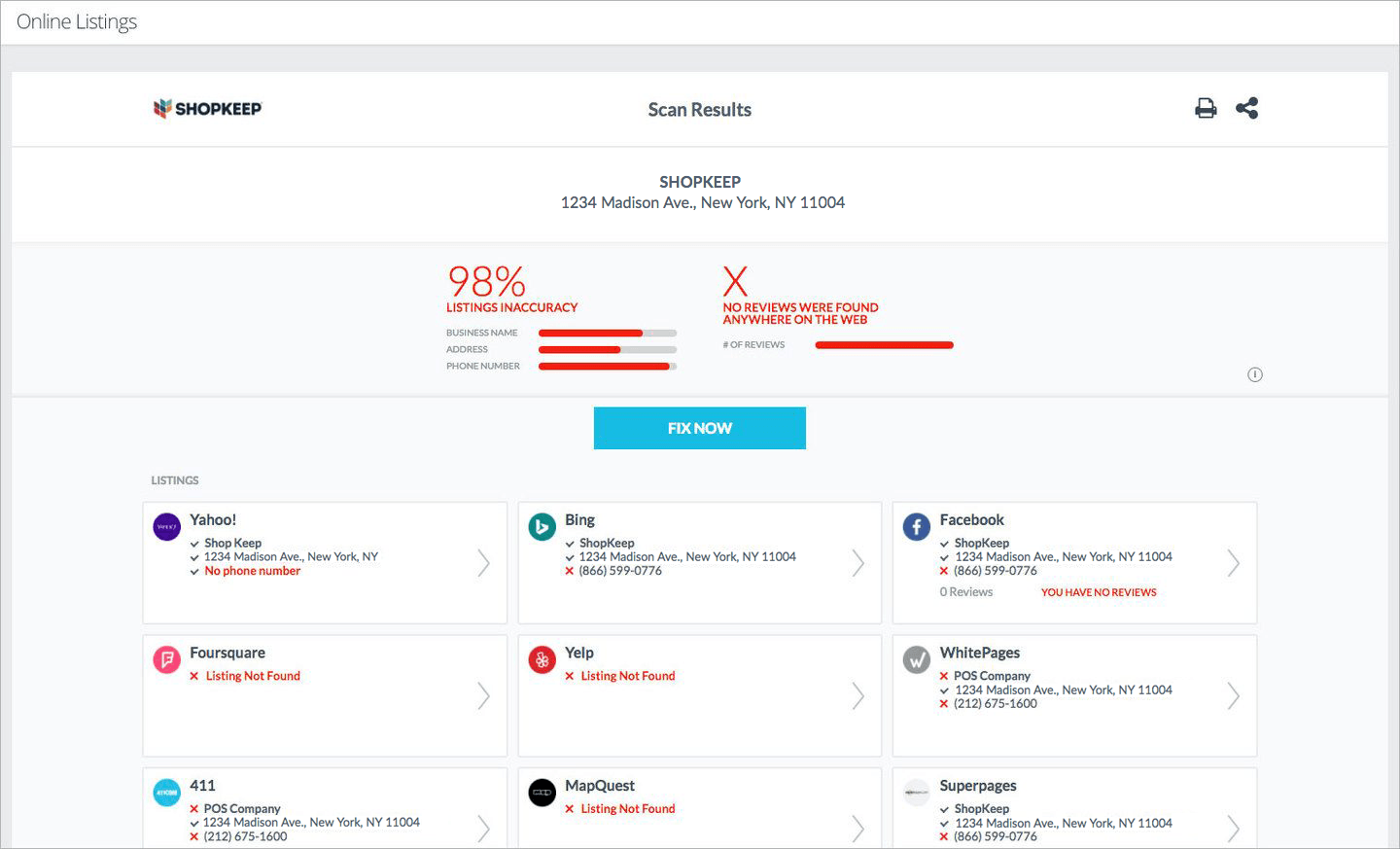Click the 98% listings inaccuracy figure
This screenshot has width=1400, height=849.
pos(486,282)
